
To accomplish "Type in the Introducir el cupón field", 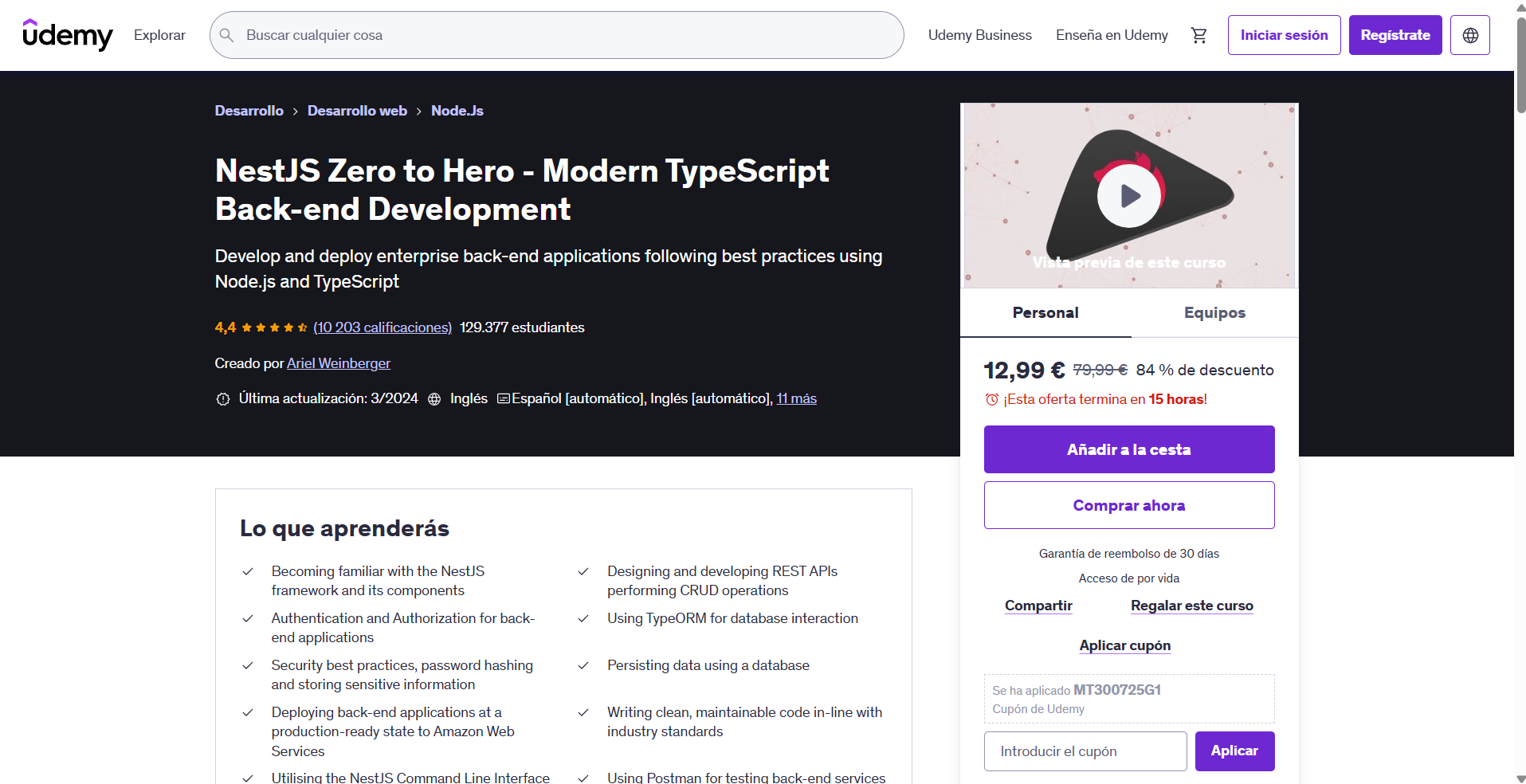I will pyautogui.click(x=1085, y=751).
